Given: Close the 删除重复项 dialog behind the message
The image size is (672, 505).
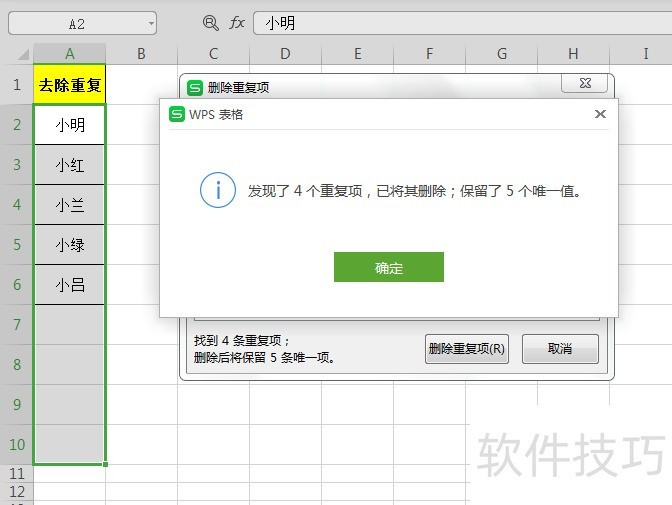Looking at the screenshot, I should click(584, 85).
